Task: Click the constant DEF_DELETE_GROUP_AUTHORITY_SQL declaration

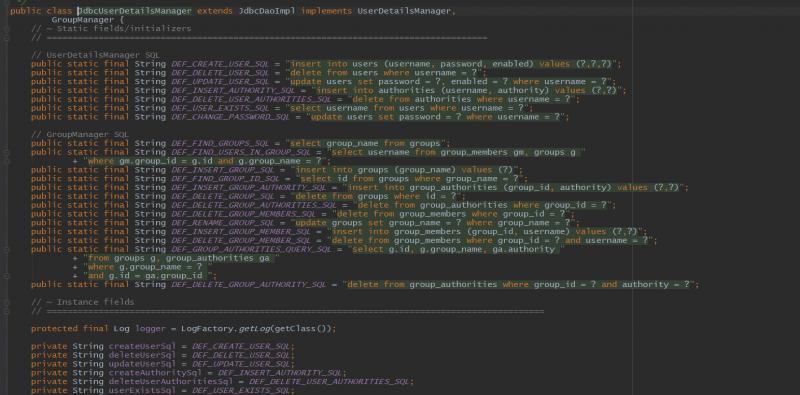Action: click(x=249, y=284)
